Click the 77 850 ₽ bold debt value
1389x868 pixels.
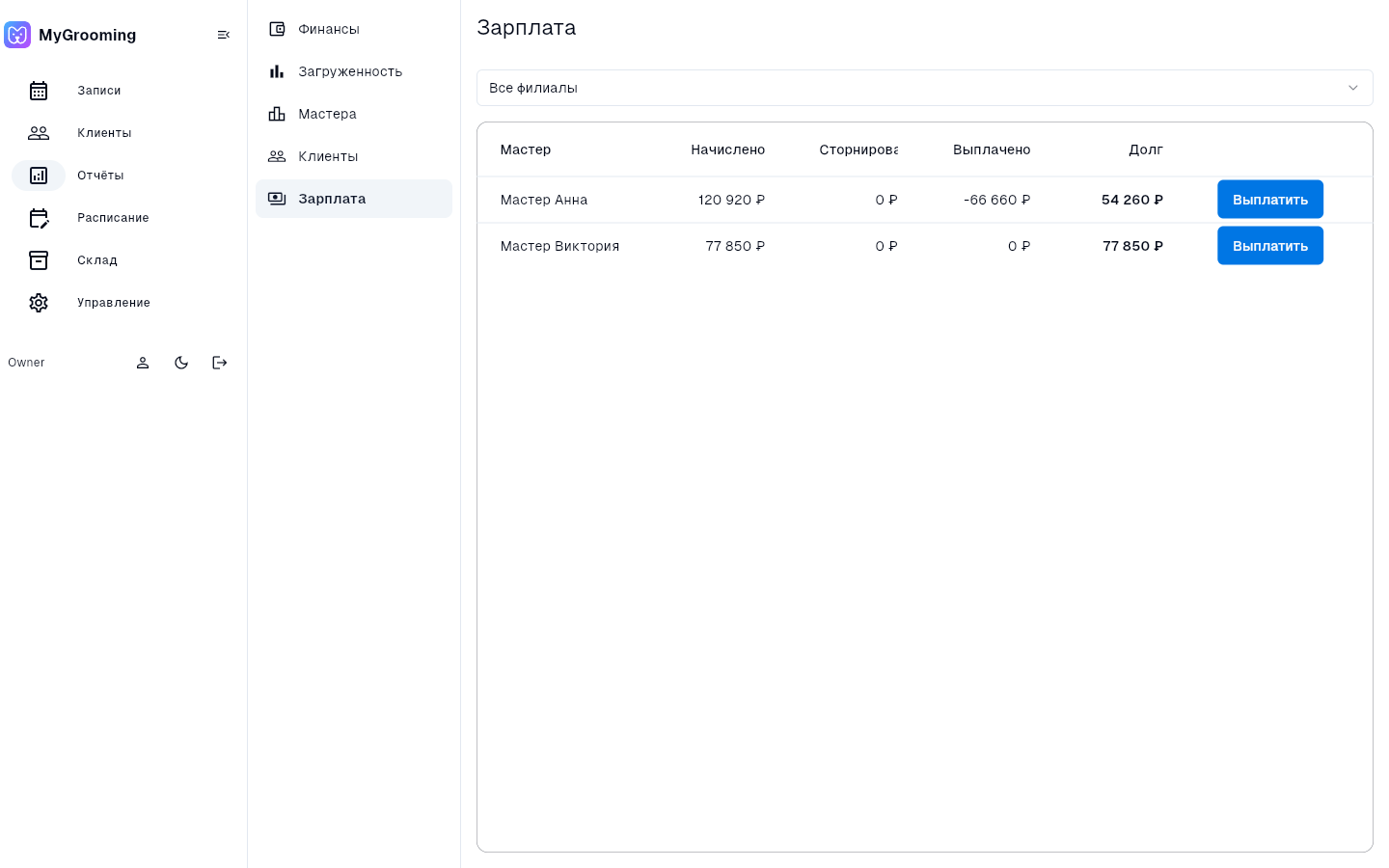[1133, 246]
